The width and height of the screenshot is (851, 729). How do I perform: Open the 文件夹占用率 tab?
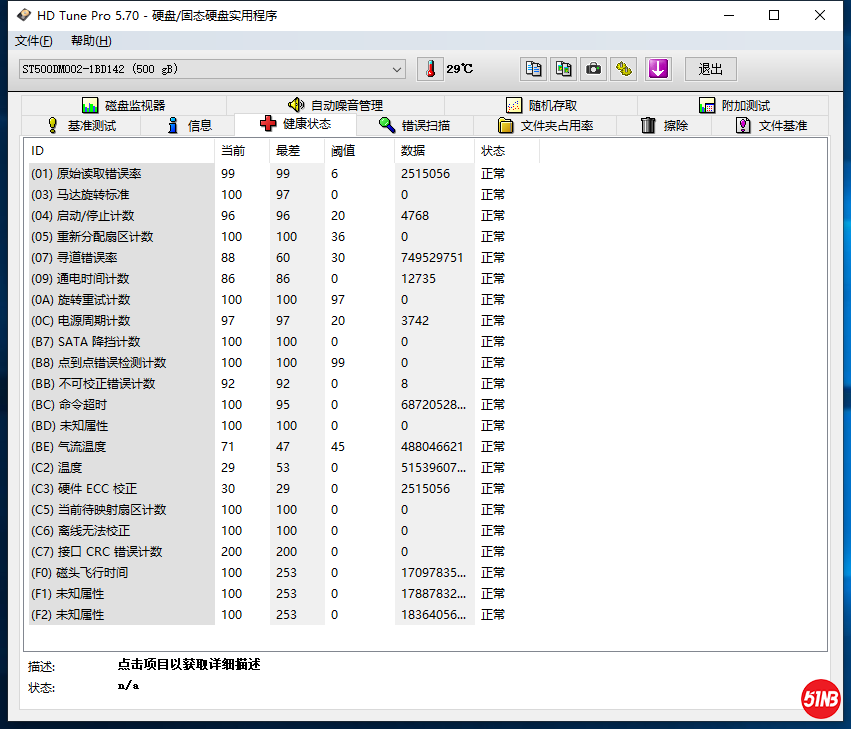point(545,125)
